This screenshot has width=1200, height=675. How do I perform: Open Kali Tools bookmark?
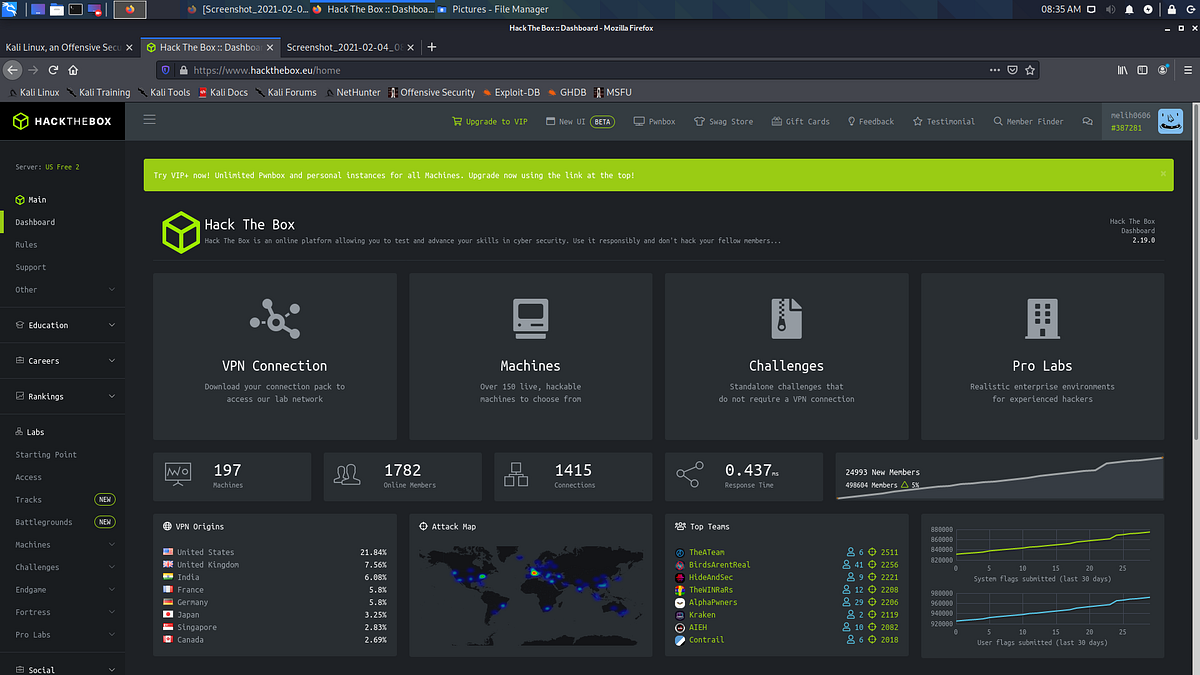point(164,92)
